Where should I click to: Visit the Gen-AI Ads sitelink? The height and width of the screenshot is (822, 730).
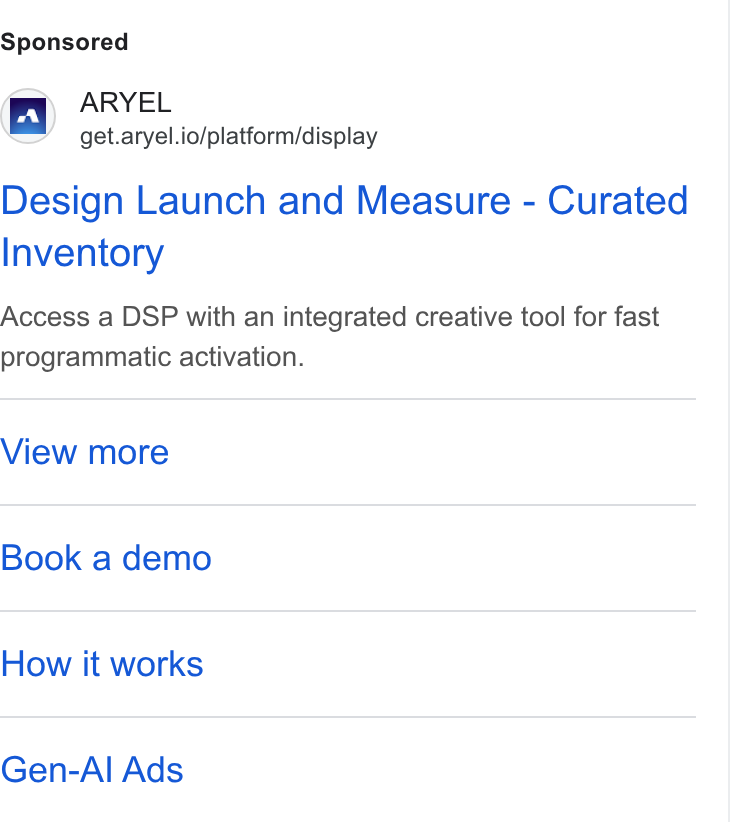tap(92, 770)
